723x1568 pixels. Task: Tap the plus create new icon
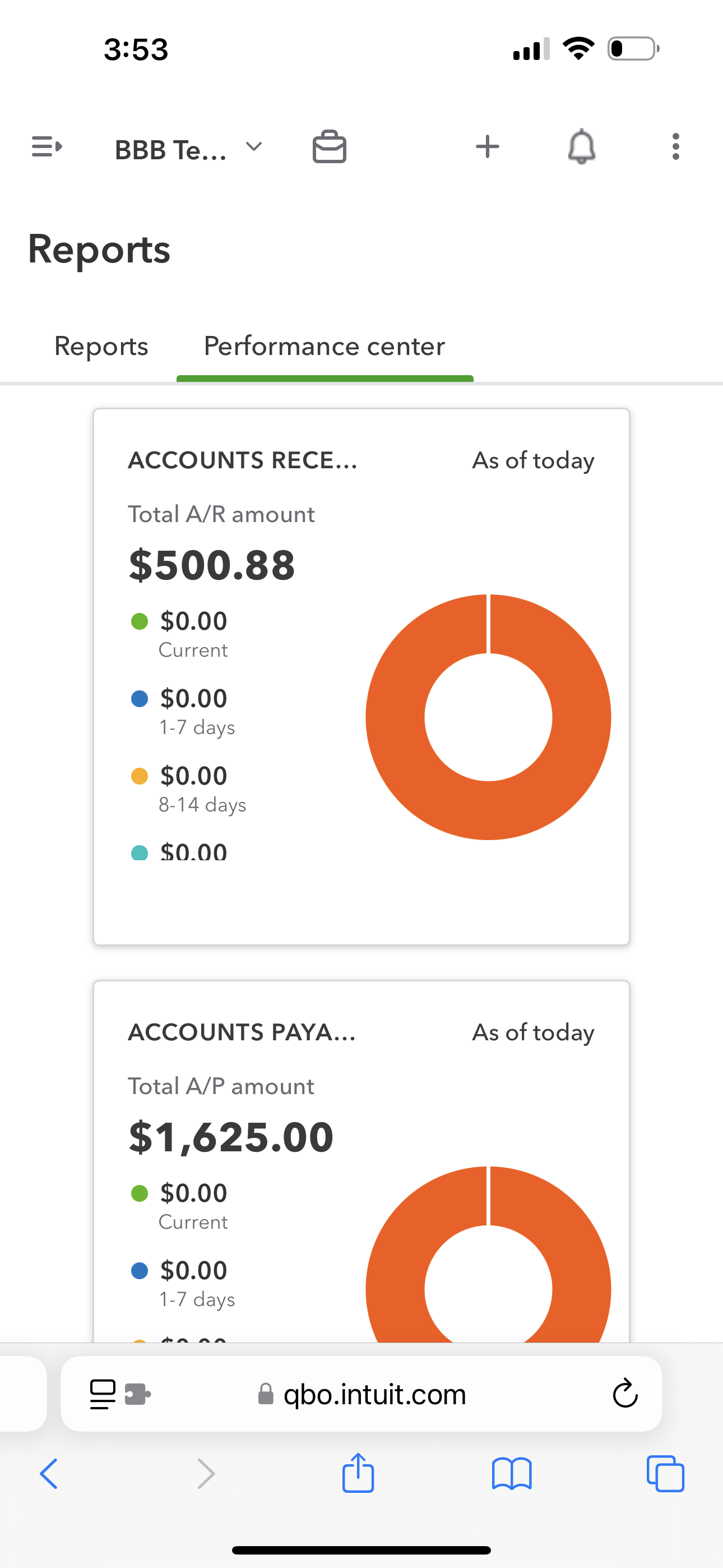pos(487,147)
